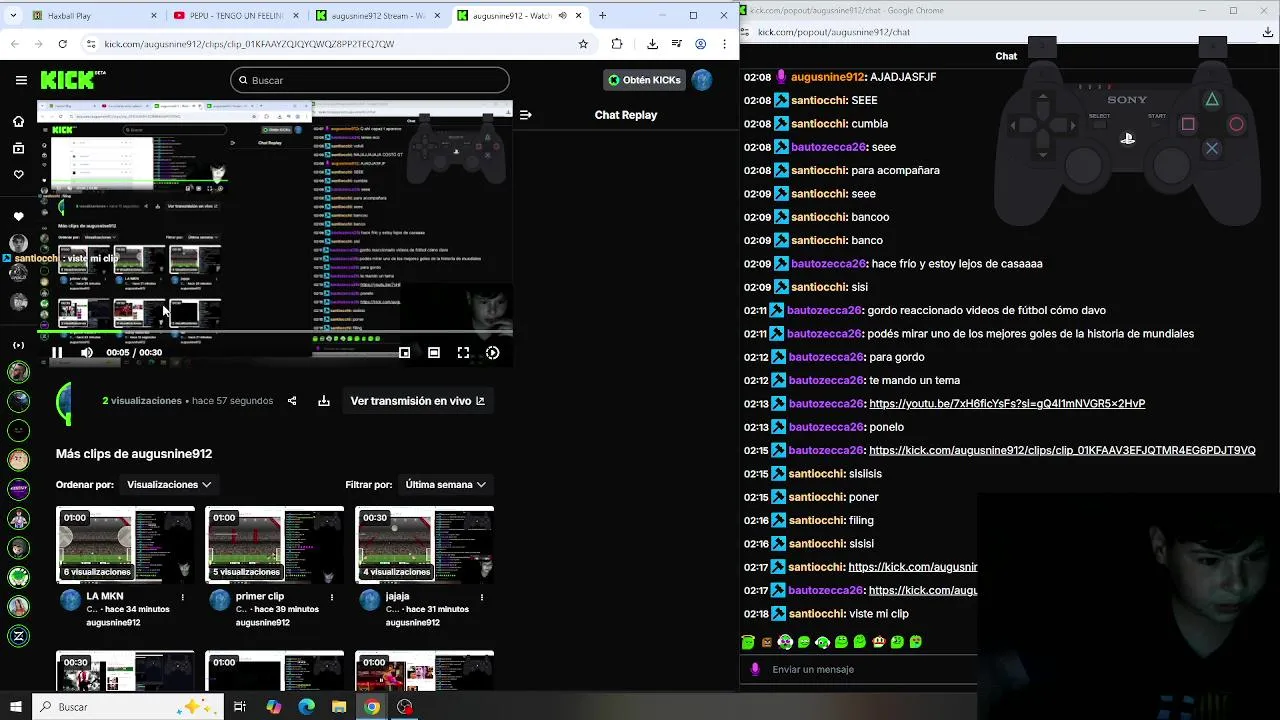Viewport: 1280px width, 720px height.
Task: Open the Z logo channel in sidebar
Action: [x=18, y=636]
